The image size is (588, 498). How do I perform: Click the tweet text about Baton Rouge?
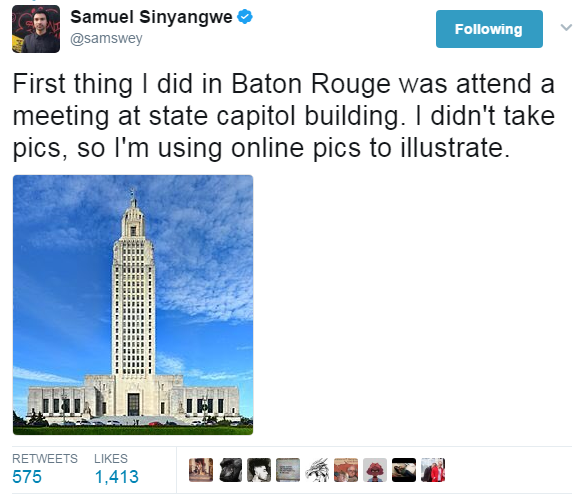(x=284, y=116)
